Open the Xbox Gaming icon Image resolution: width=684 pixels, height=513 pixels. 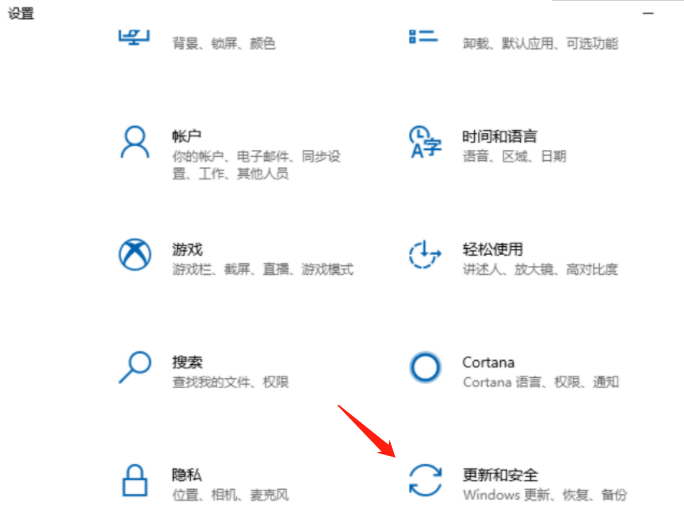[x=135, y=254]
